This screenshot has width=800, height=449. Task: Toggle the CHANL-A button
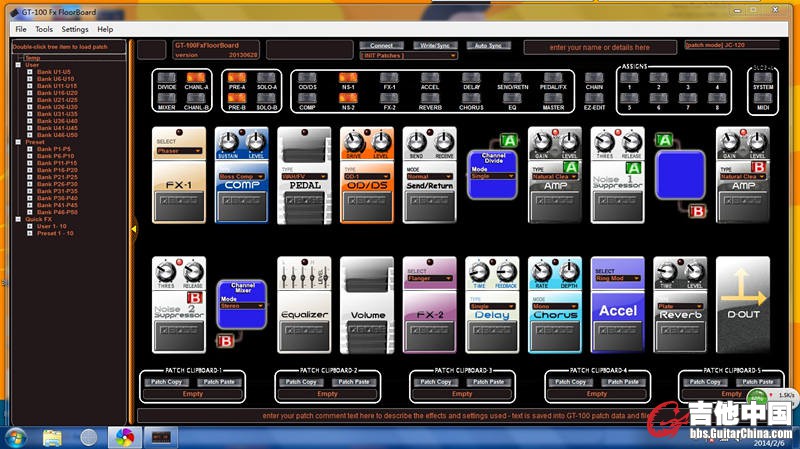pos(196,78)
